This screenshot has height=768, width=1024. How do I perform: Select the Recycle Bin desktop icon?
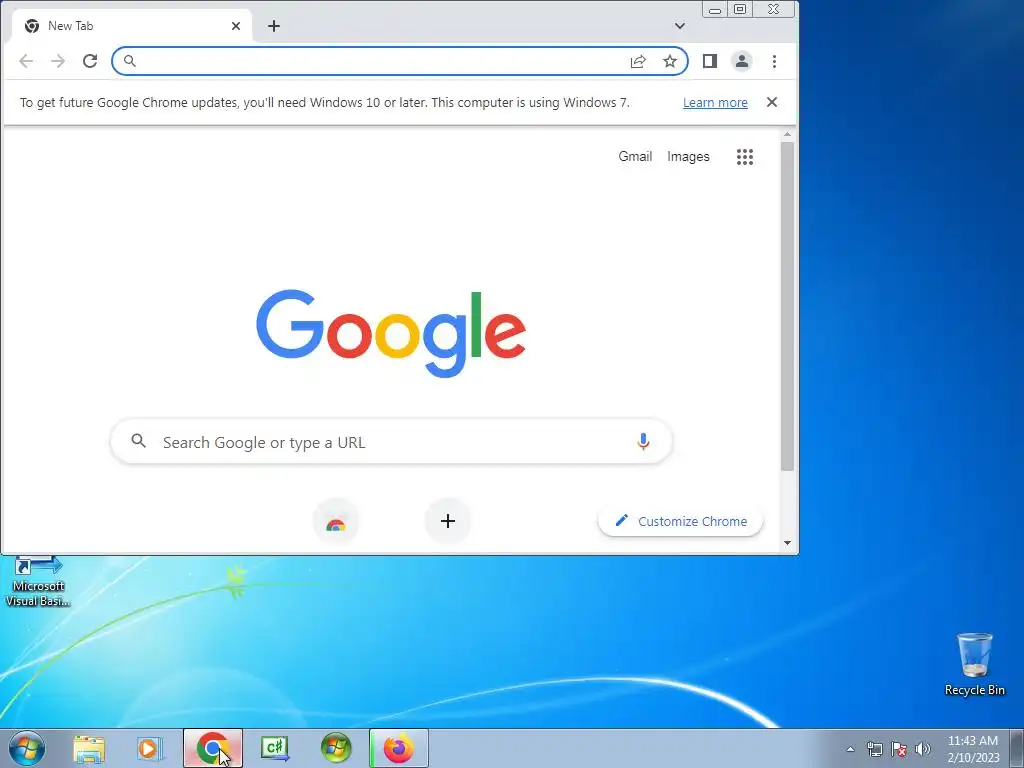(974, 665)
